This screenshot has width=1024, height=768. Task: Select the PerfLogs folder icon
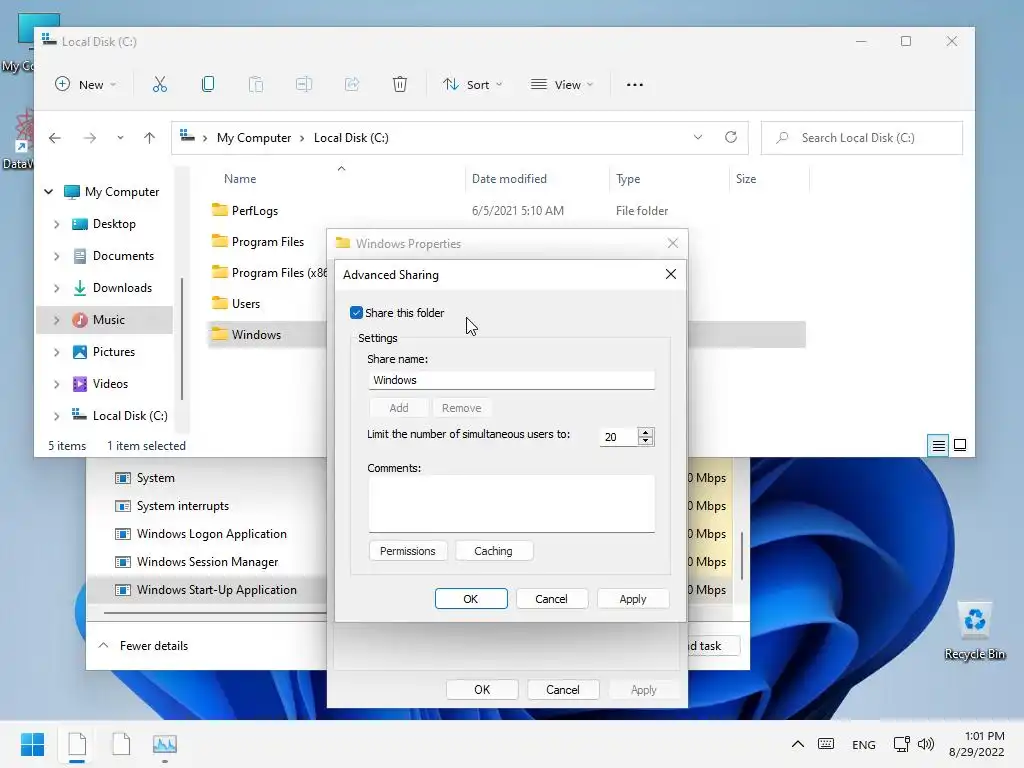click(219, 210)
